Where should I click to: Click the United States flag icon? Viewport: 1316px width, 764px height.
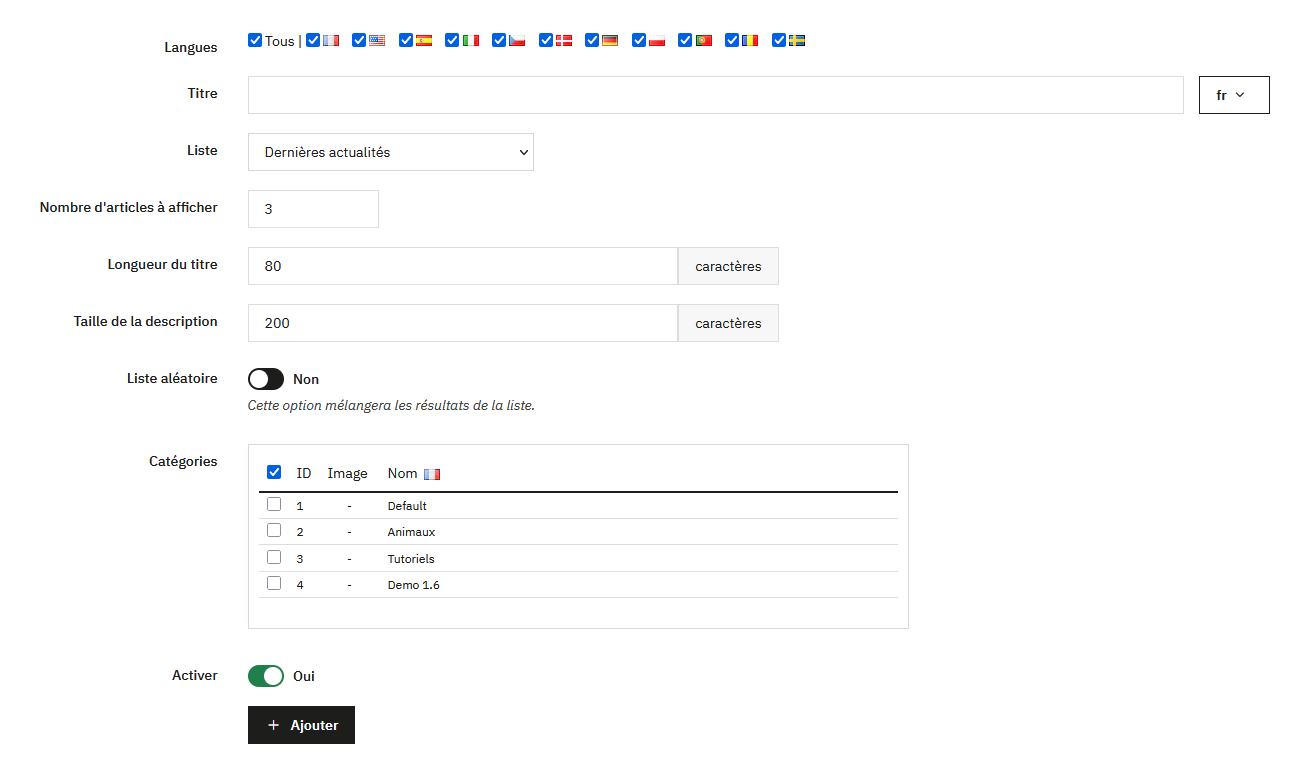tap(377, 41)
